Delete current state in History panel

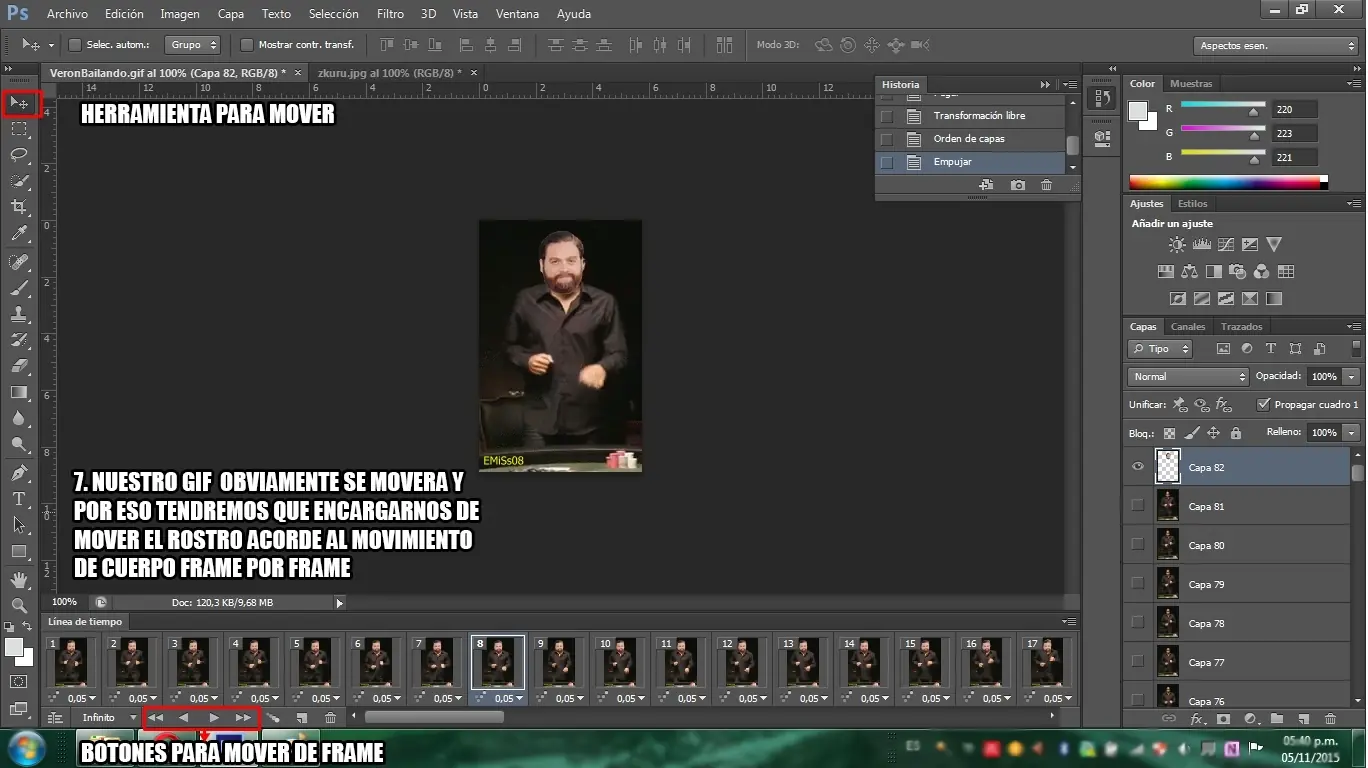coord(1046,185)
